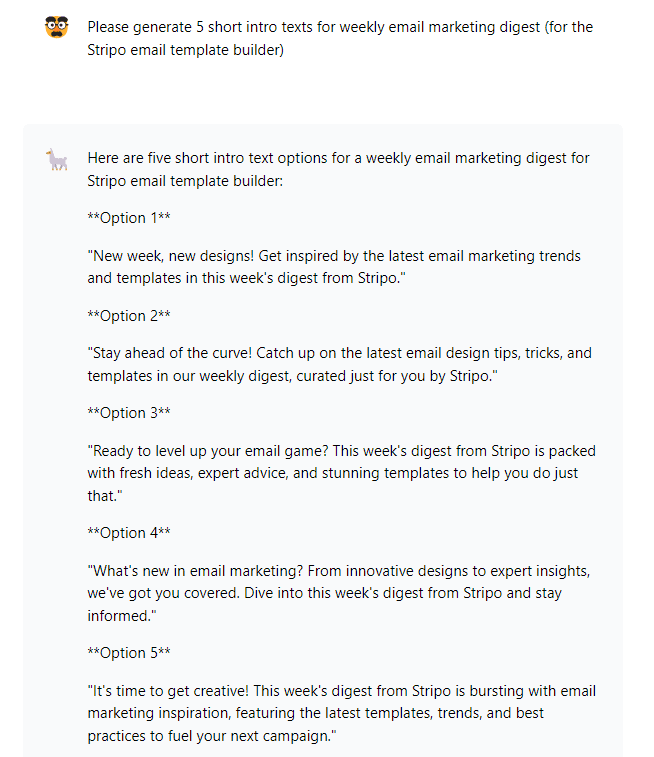Click the "**Option 1**" heading
The image size is (654, 757).
[129, 218]
